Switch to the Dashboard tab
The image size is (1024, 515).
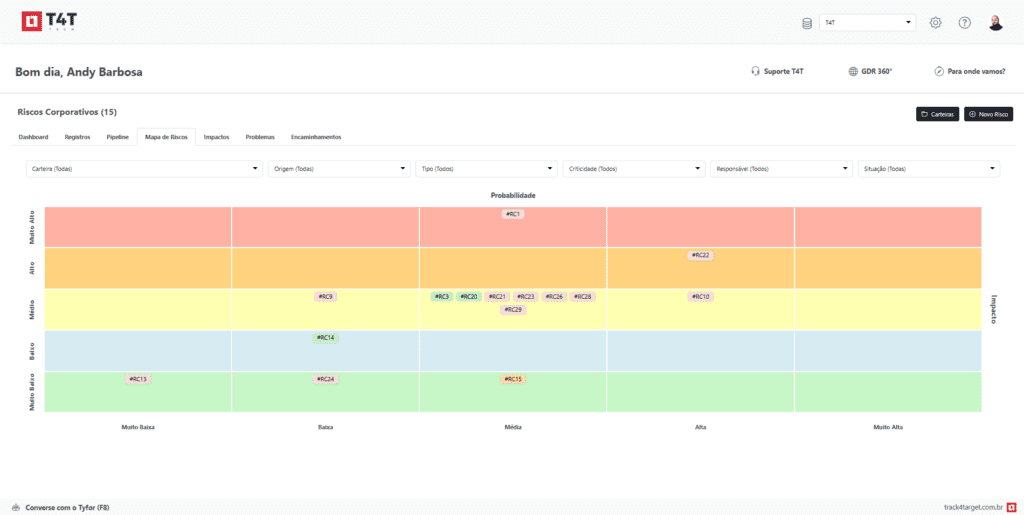point(33,137)
